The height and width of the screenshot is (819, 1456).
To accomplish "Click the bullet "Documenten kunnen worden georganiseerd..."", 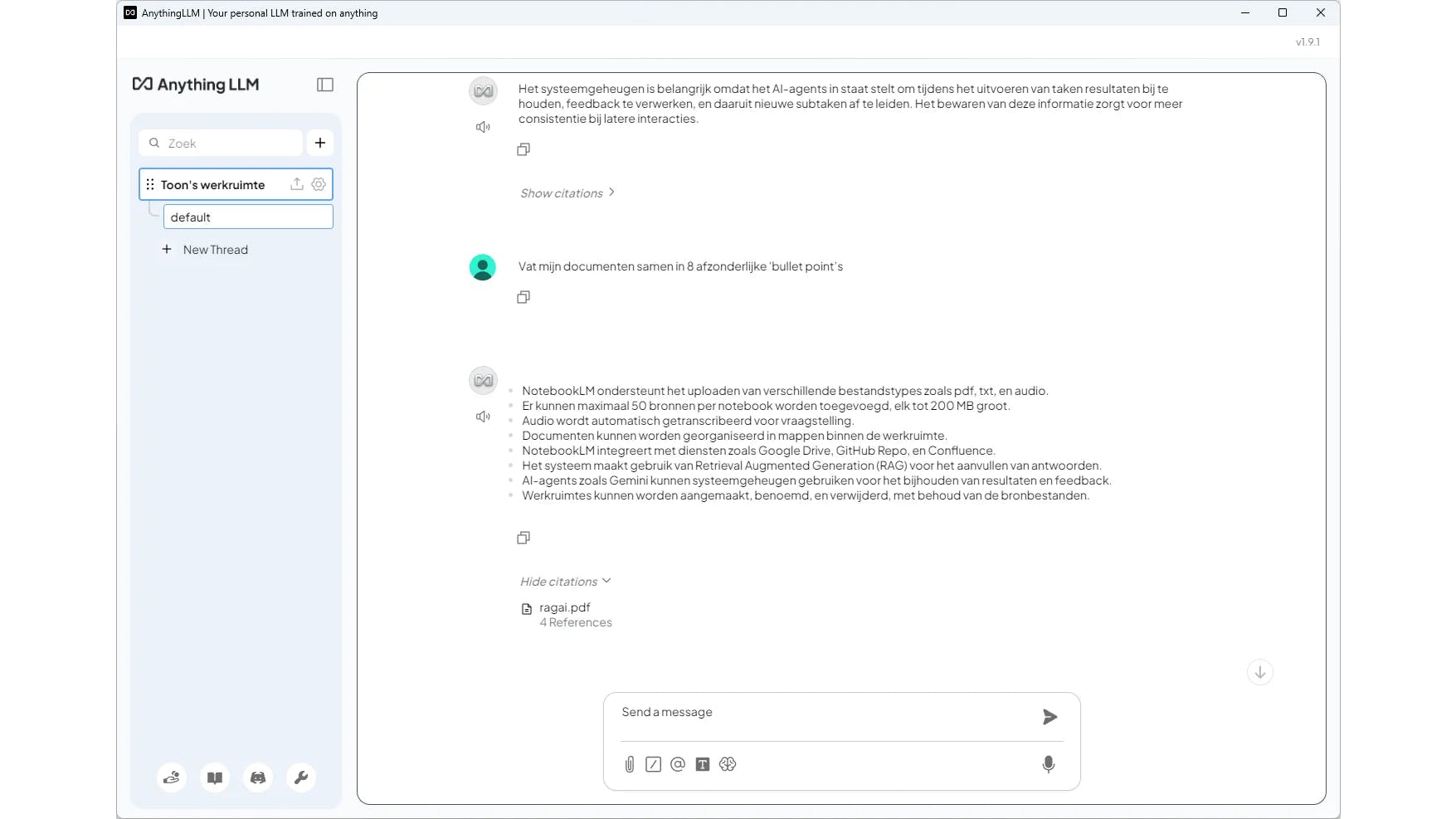I will coord(734,436).
